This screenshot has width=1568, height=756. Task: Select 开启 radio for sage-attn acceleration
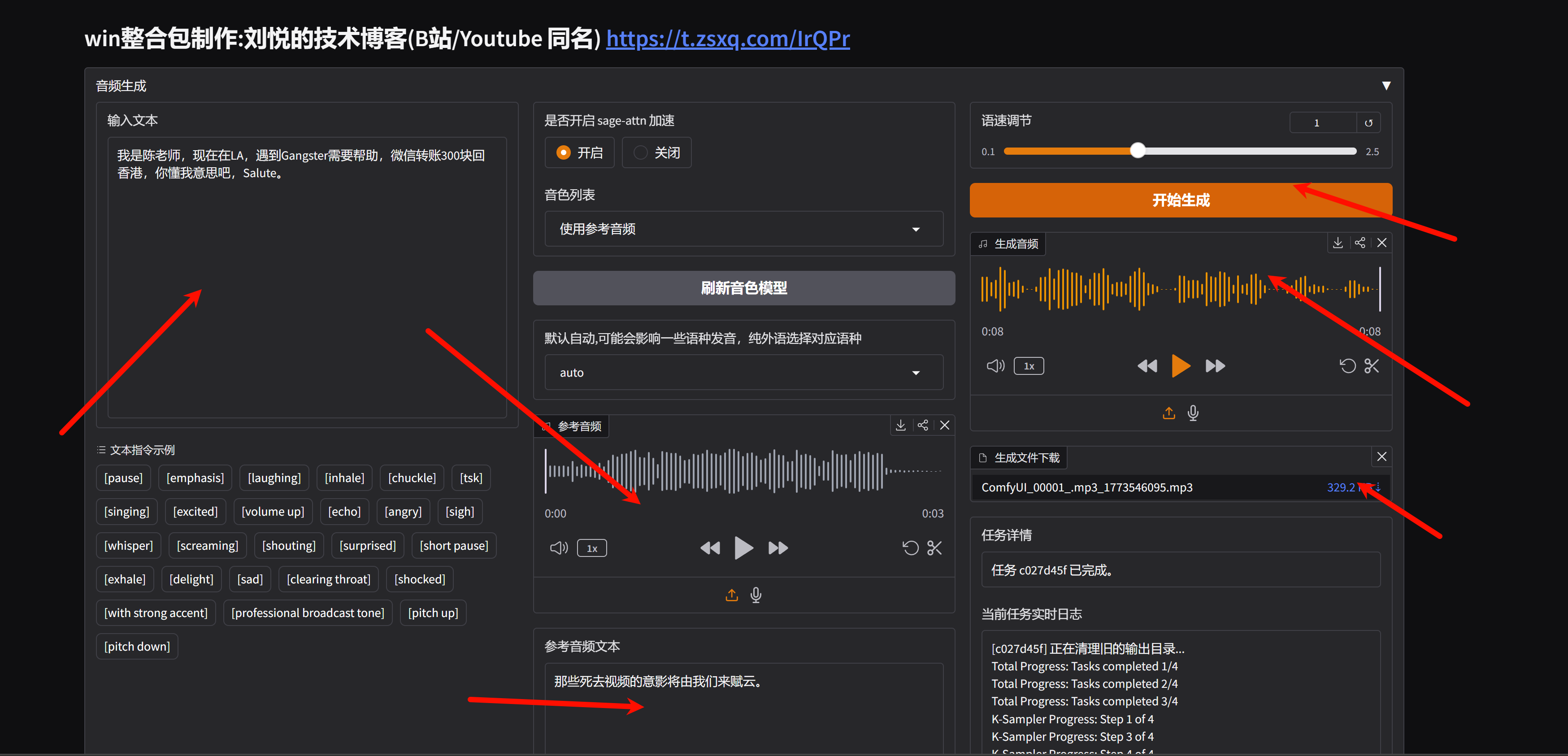coord(564,153)
